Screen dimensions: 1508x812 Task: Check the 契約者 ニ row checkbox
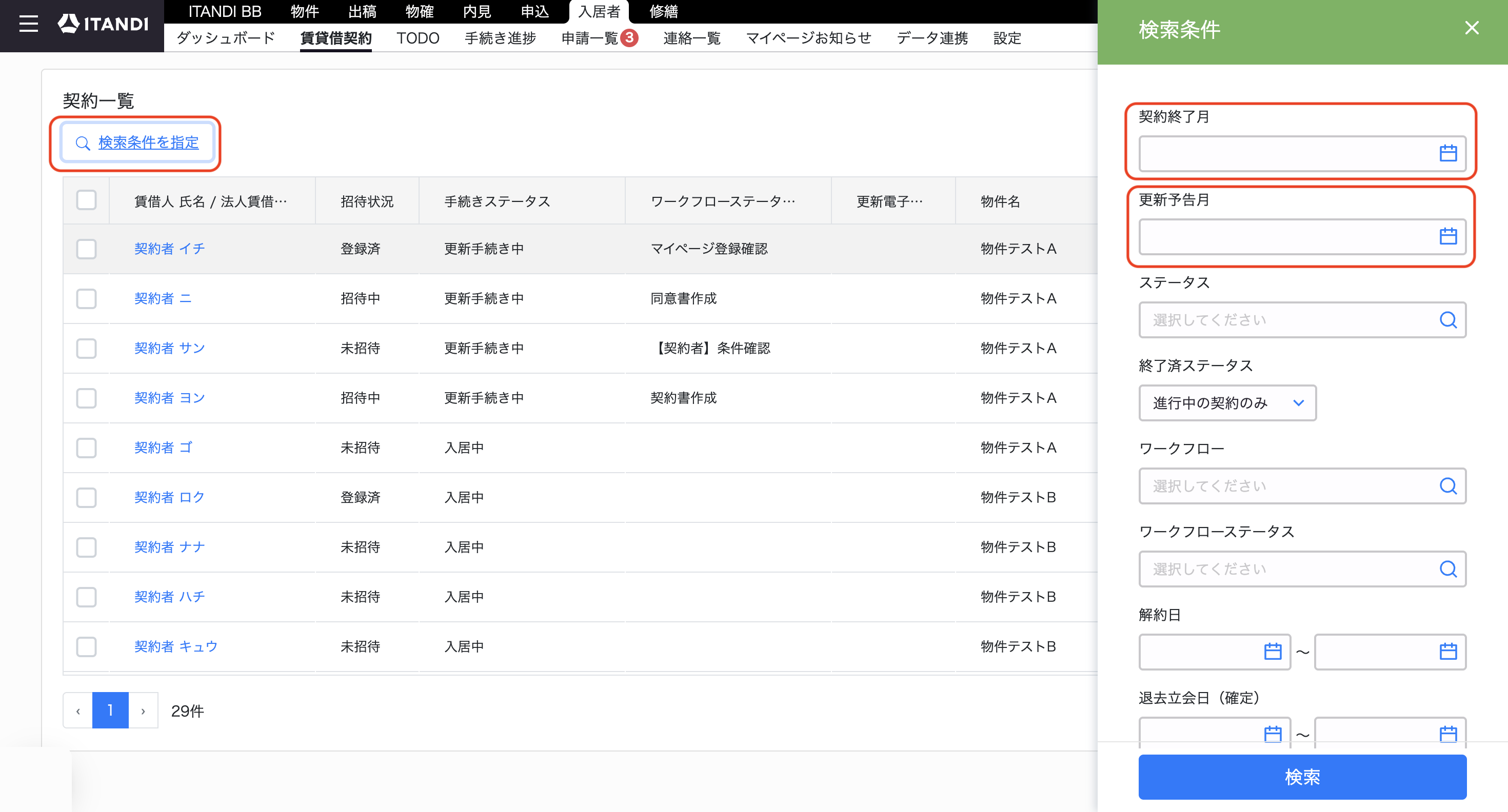(86, 298)
